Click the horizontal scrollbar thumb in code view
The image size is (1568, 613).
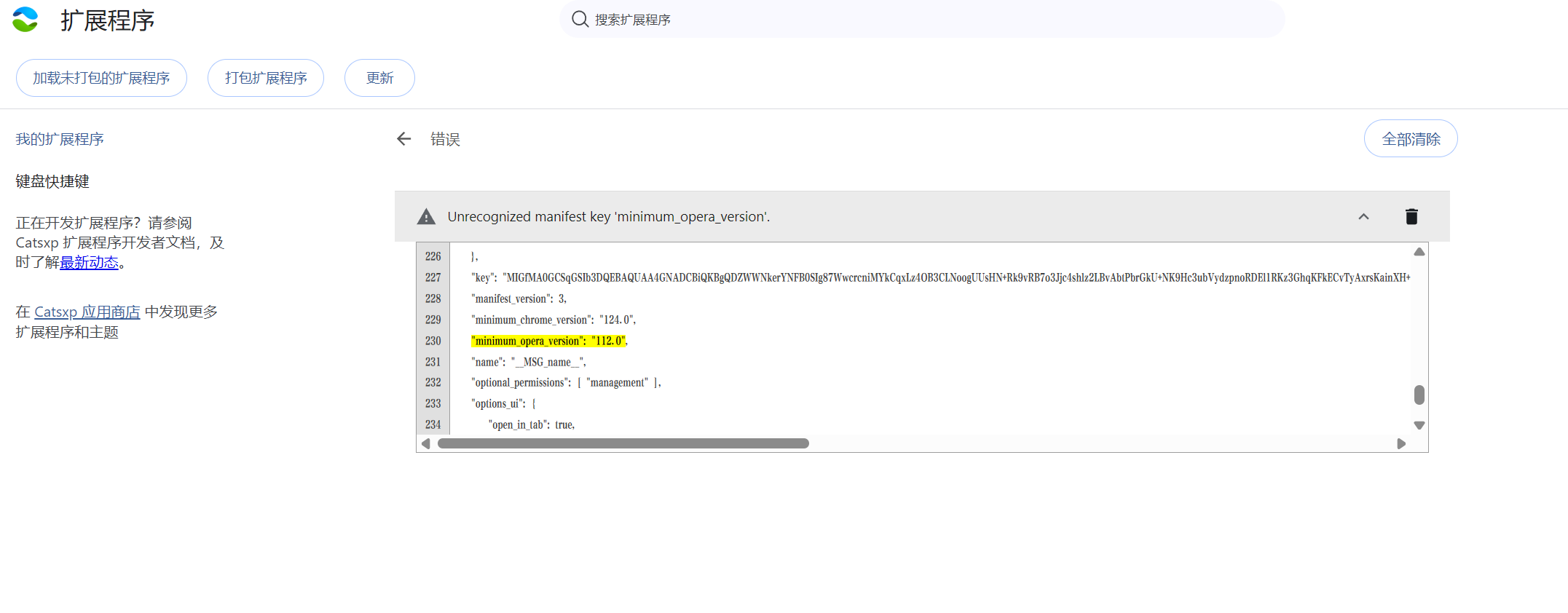click(623, 443)
